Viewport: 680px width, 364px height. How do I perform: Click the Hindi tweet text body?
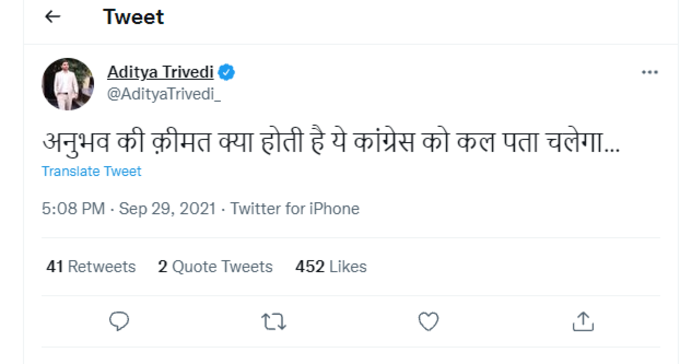[331, 142]
